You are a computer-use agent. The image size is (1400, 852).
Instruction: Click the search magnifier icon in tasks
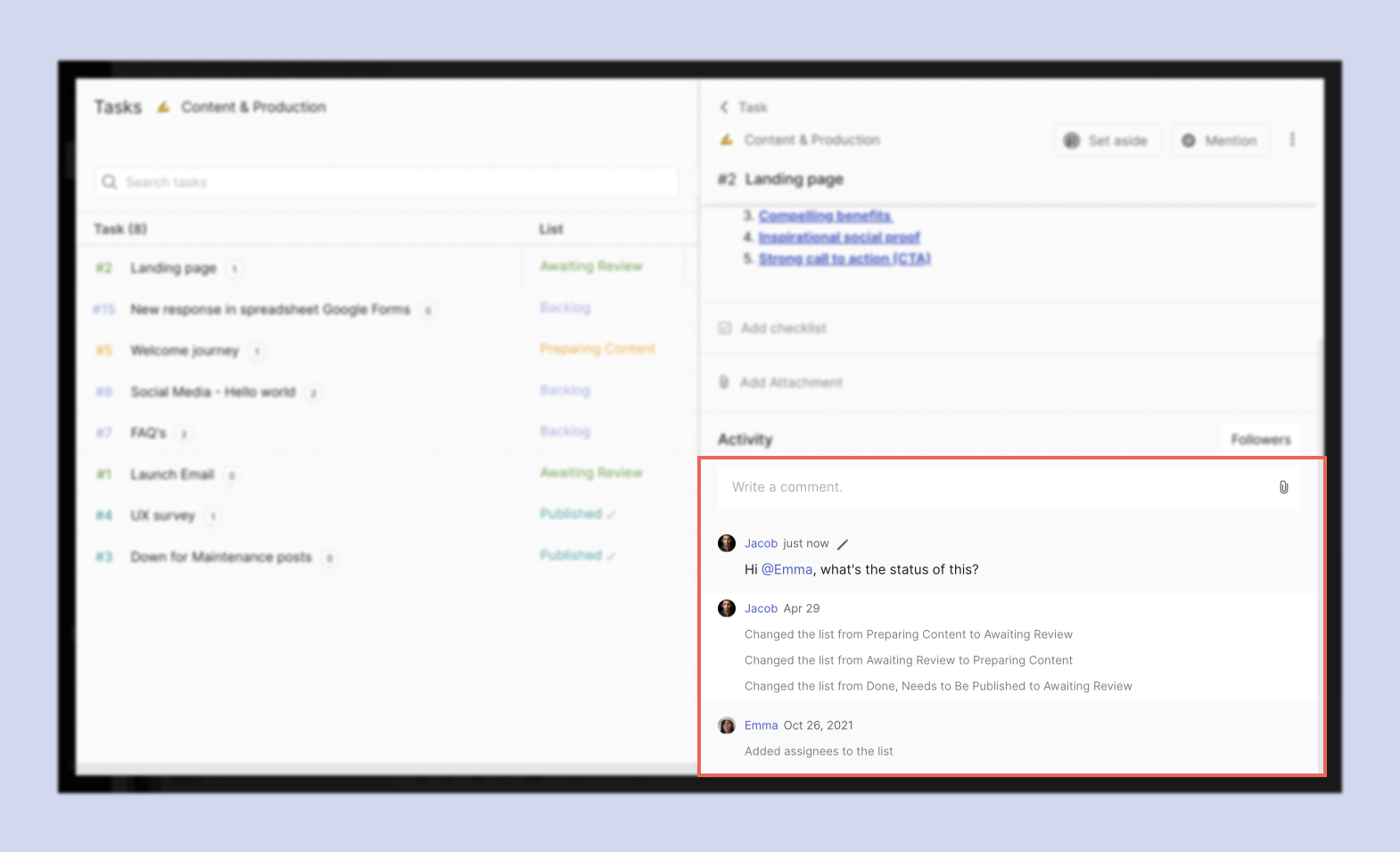click(x=110, y=182)
